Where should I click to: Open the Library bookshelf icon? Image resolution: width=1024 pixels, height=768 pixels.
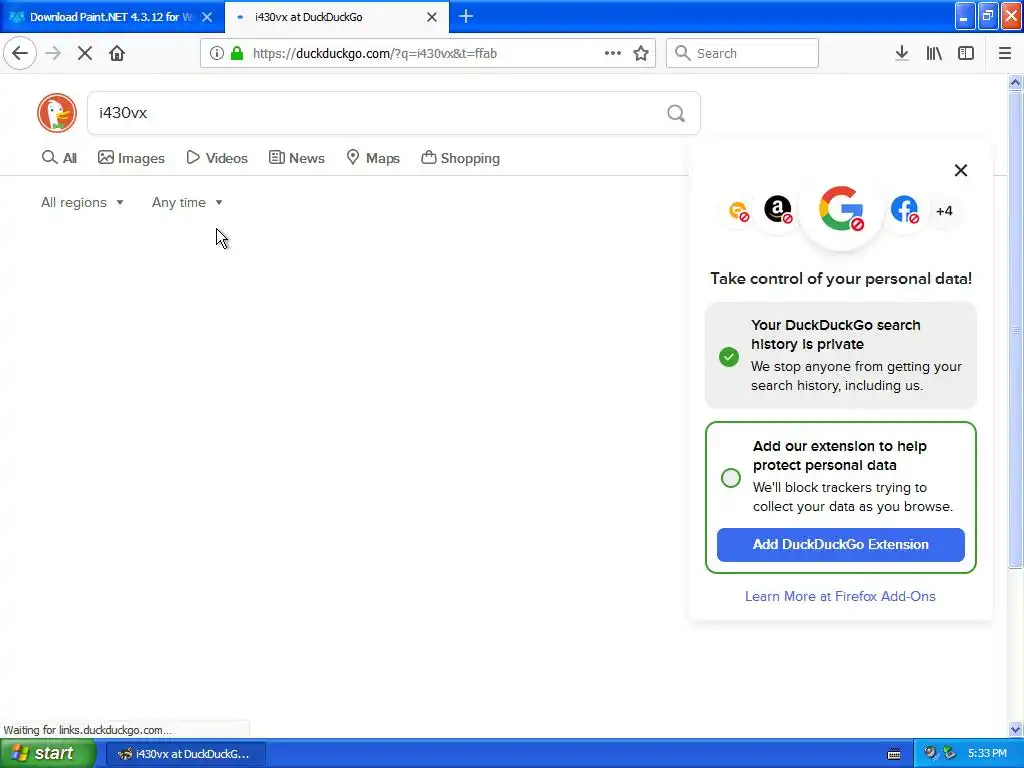[x=934, y=53]
